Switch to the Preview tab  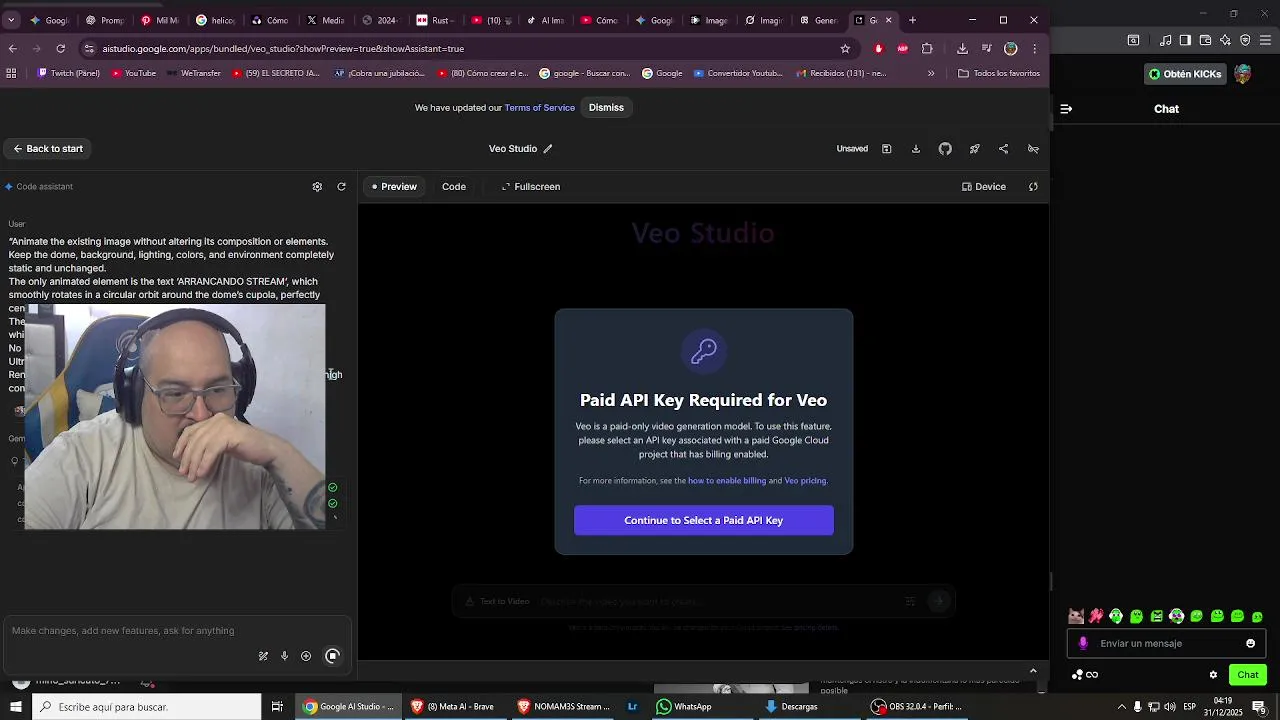click(x=394, y=187)
